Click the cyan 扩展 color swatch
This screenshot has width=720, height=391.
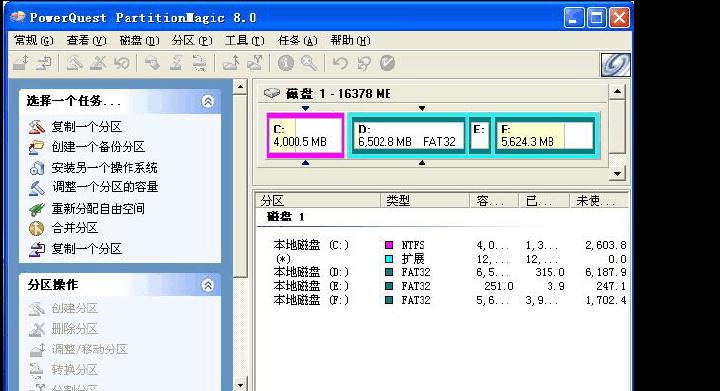[x=389, y=259]
